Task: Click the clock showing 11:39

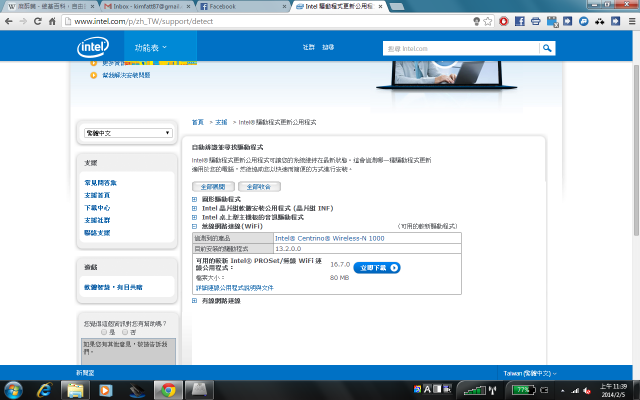Action: pyautogui.click(x=613, y=387)
